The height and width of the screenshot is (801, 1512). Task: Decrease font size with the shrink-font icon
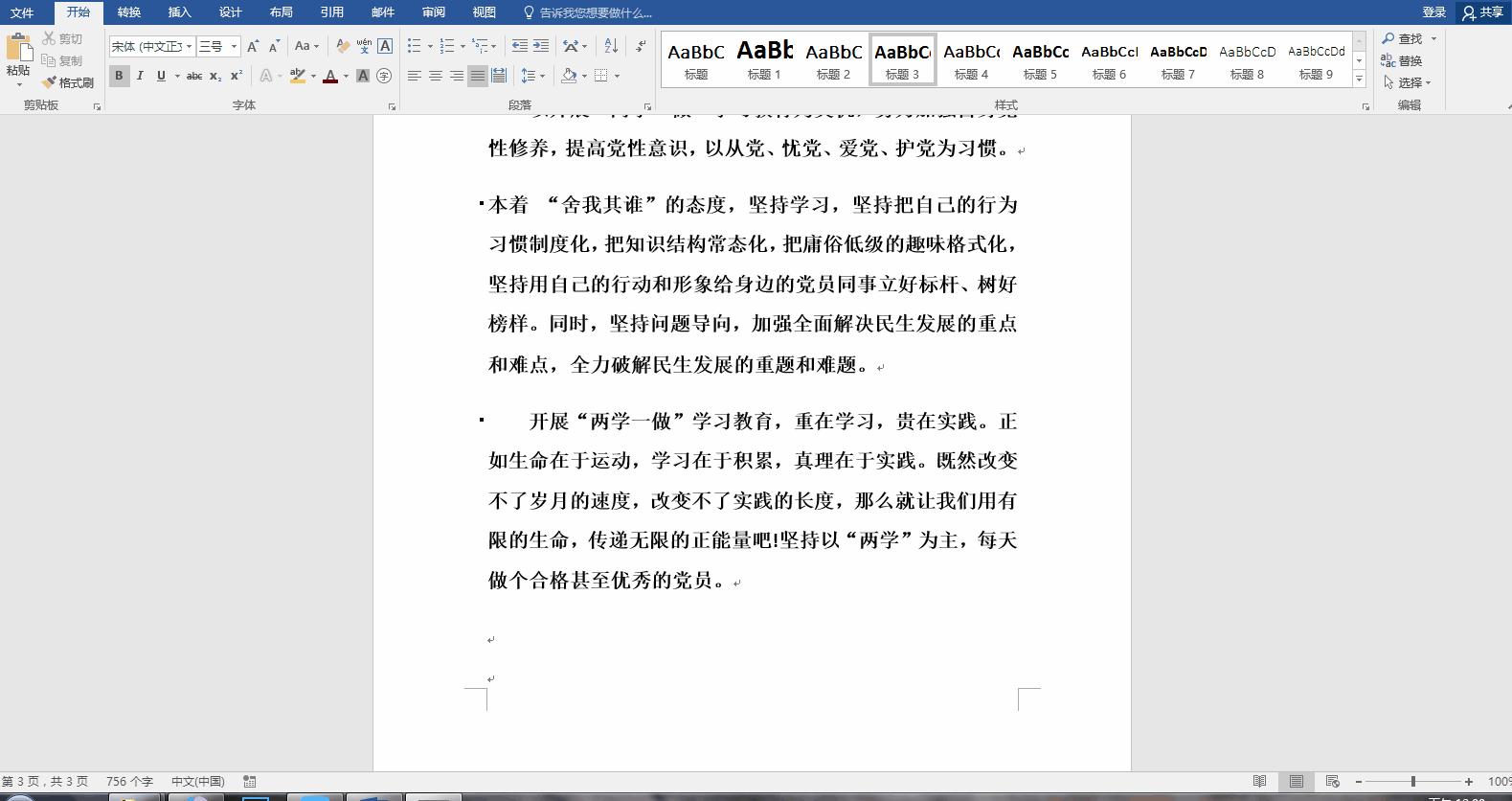click(274, 46)
